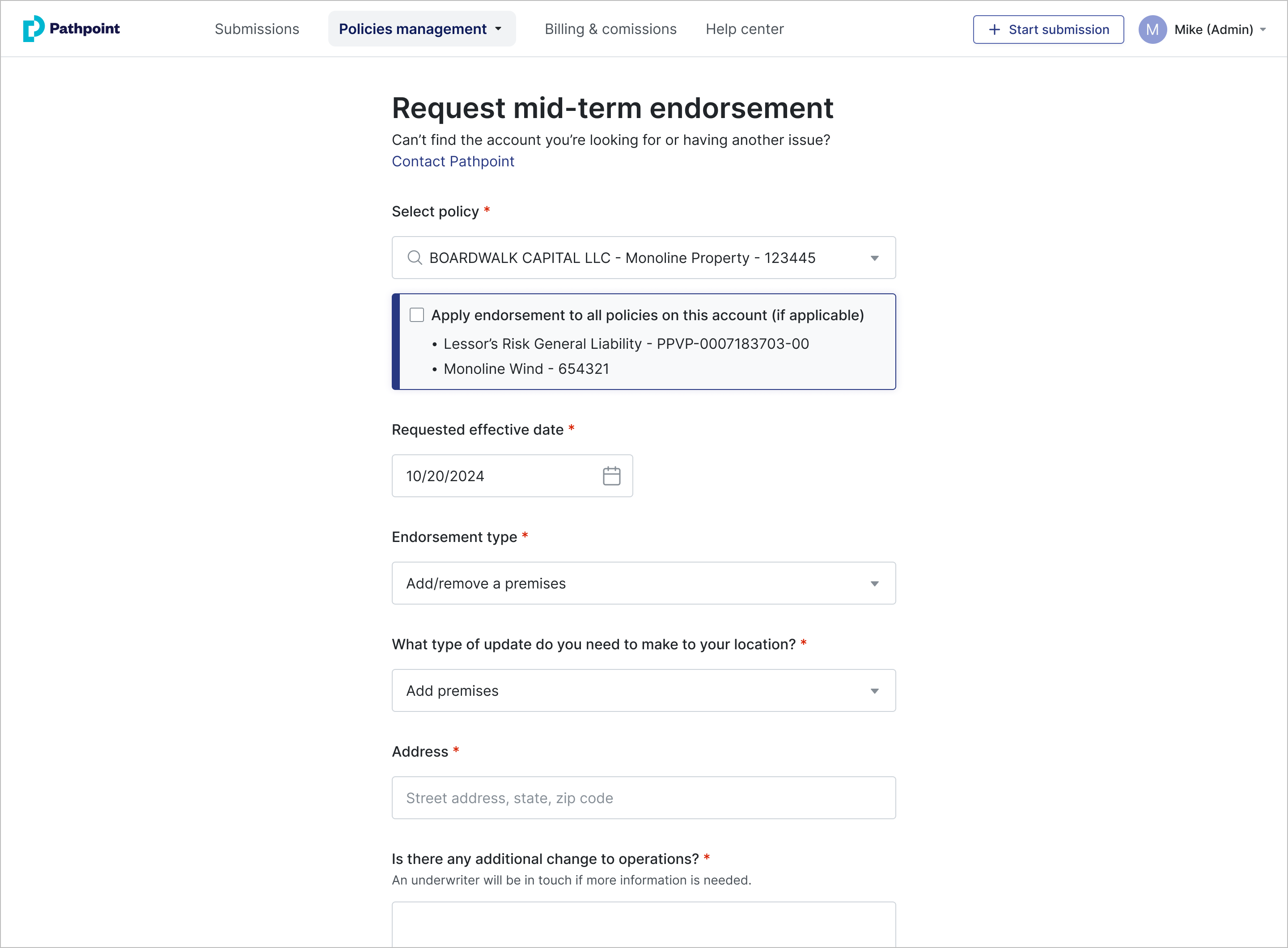The height and width of the screenshot is (948, 1288).
Task: Enable apply endorsement to all policies checkbox
Action: coord(417,315)
